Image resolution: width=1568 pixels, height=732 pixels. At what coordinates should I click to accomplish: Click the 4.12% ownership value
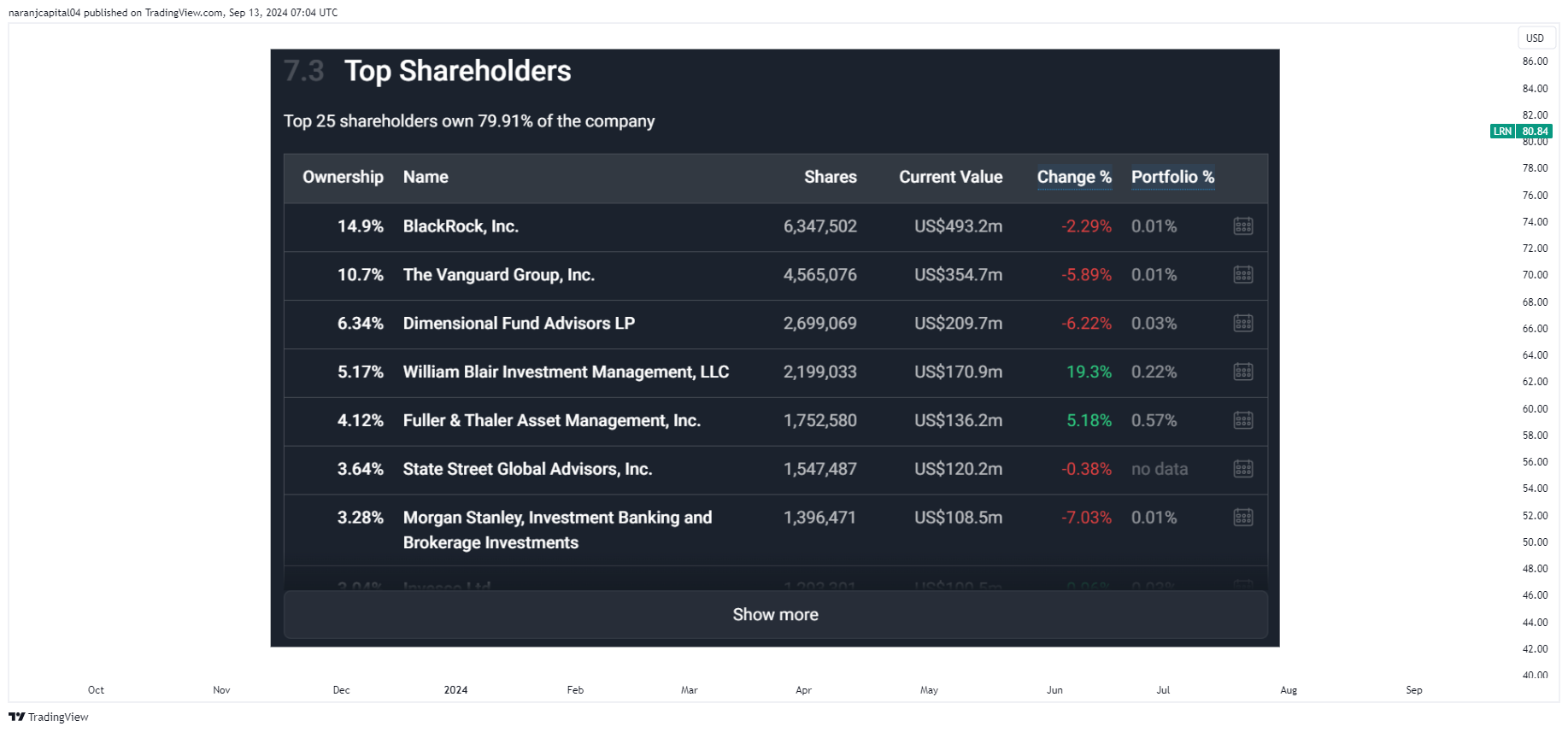coord(361,421)
